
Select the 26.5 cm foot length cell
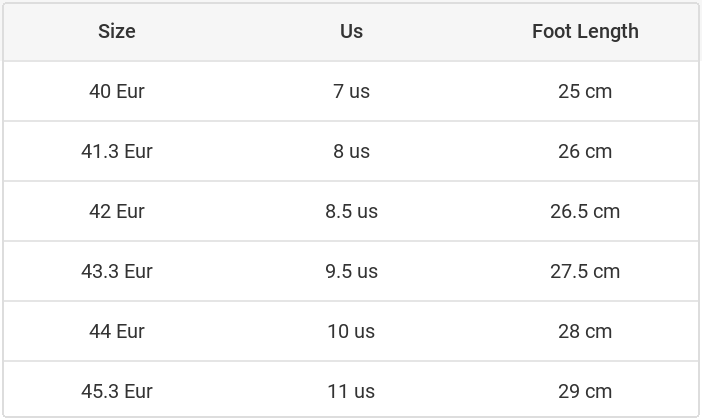coord(585,211)
